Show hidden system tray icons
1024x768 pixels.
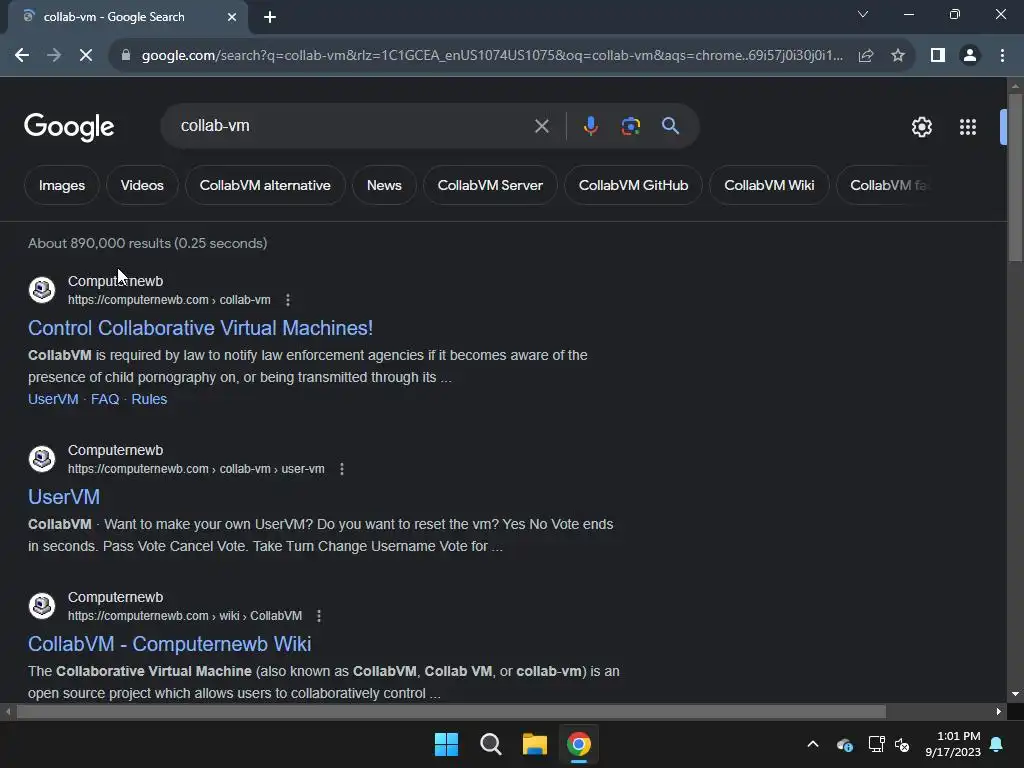(x=813, y=744)
